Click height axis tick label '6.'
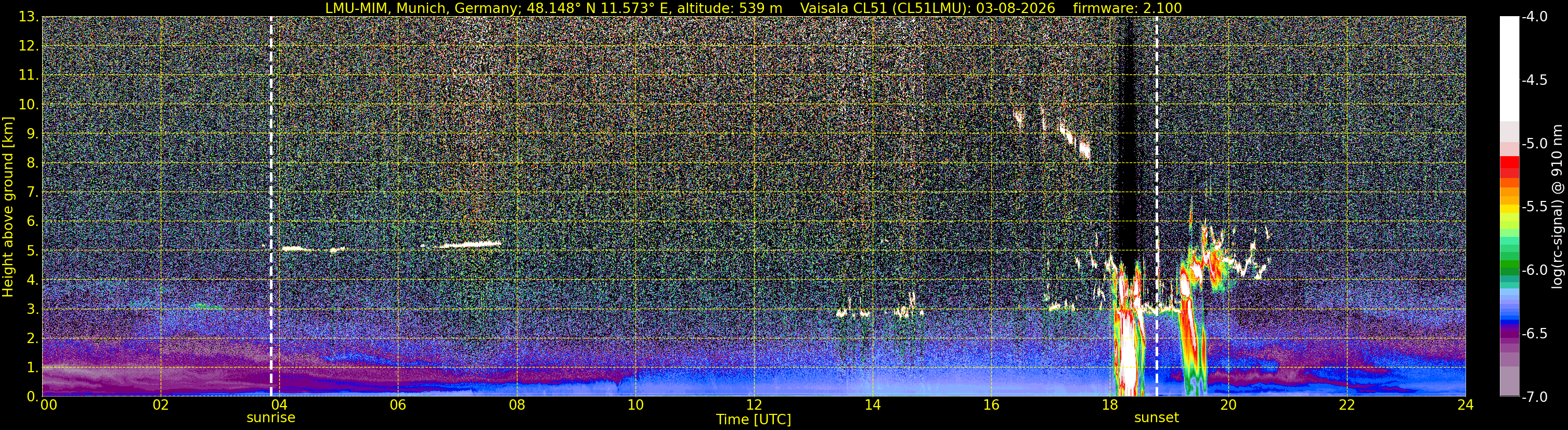 [33, 222]
